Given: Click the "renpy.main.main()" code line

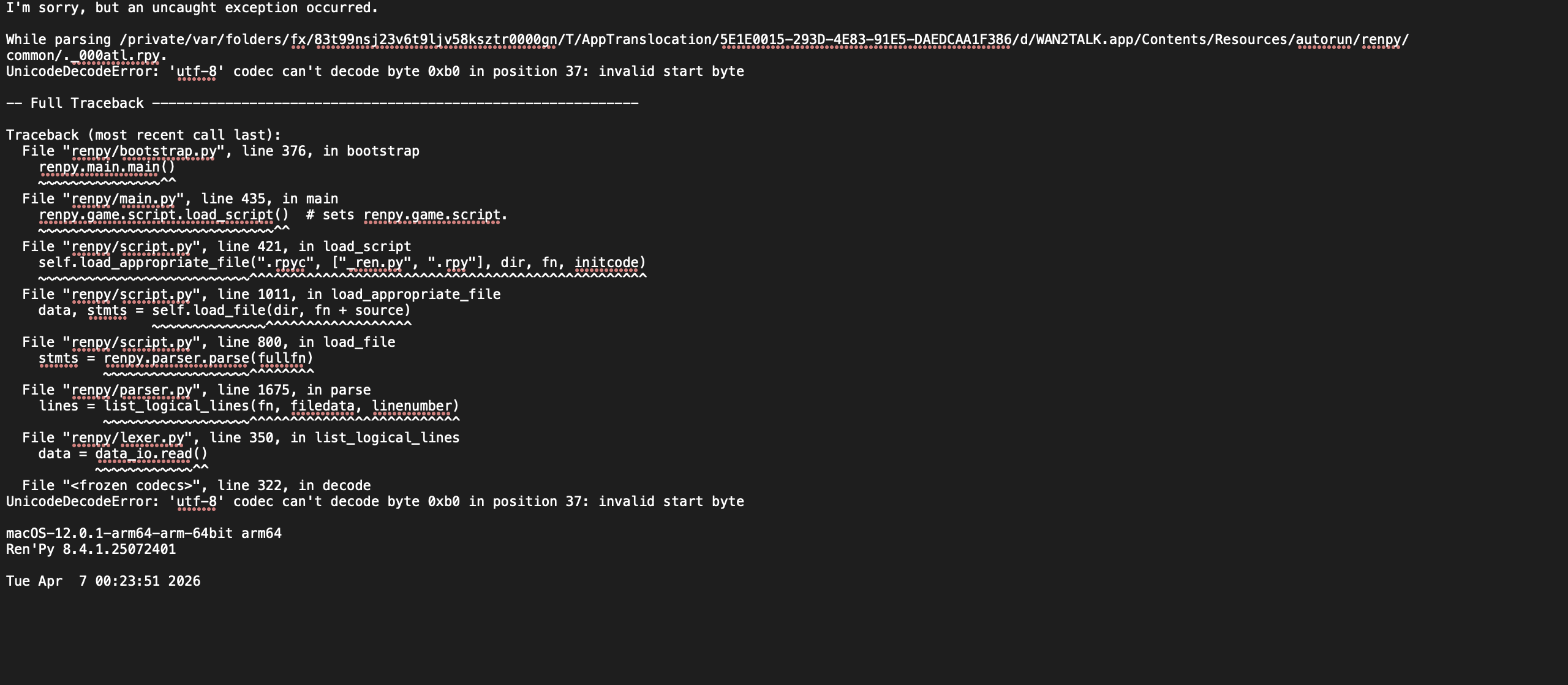Looking at the screenshot, I should click(107, 167).
